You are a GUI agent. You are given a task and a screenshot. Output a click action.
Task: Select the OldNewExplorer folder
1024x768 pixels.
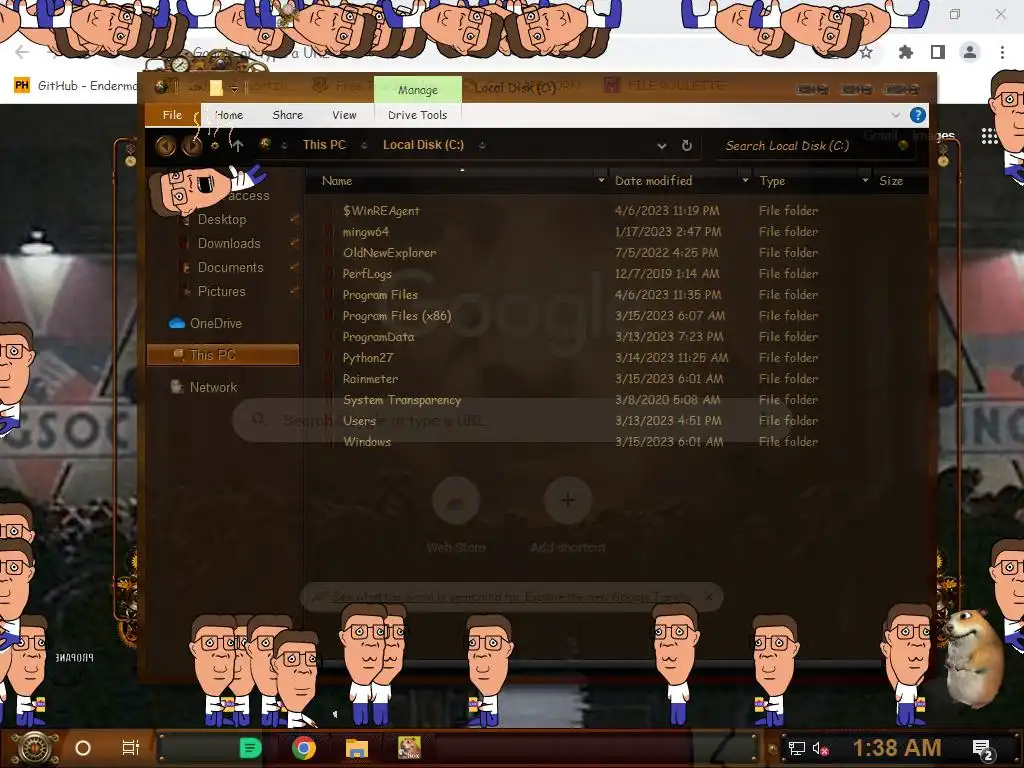(x=389, y=253)
